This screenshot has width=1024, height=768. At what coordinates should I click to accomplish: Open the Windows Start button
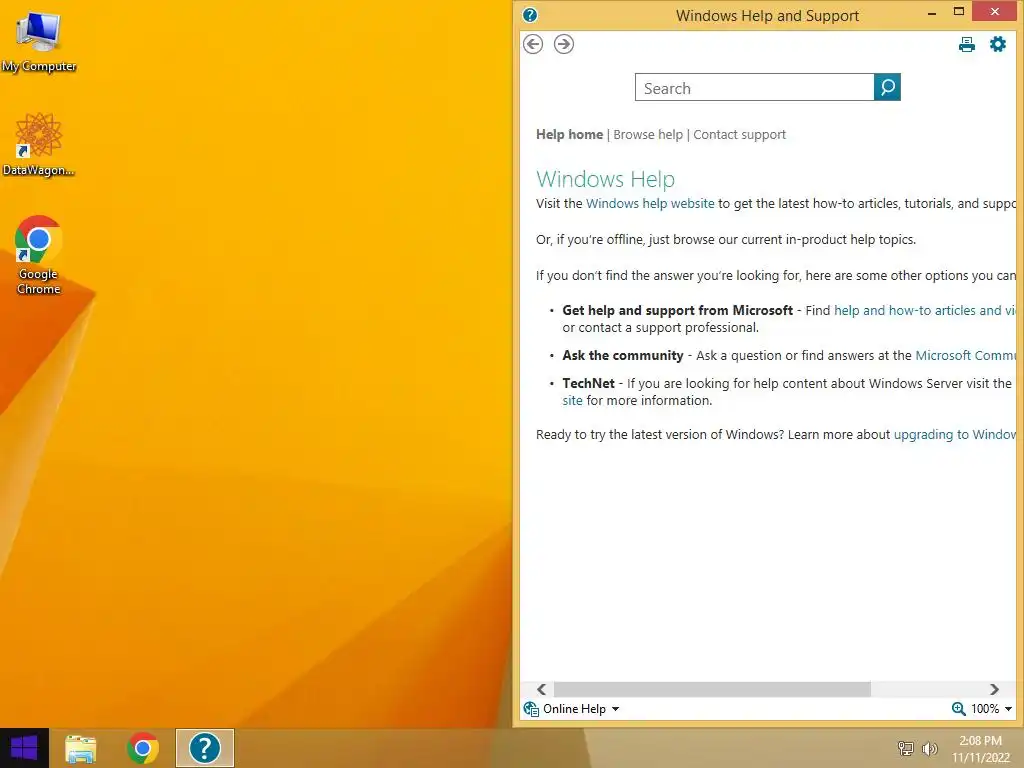click(x=24, y=748)
